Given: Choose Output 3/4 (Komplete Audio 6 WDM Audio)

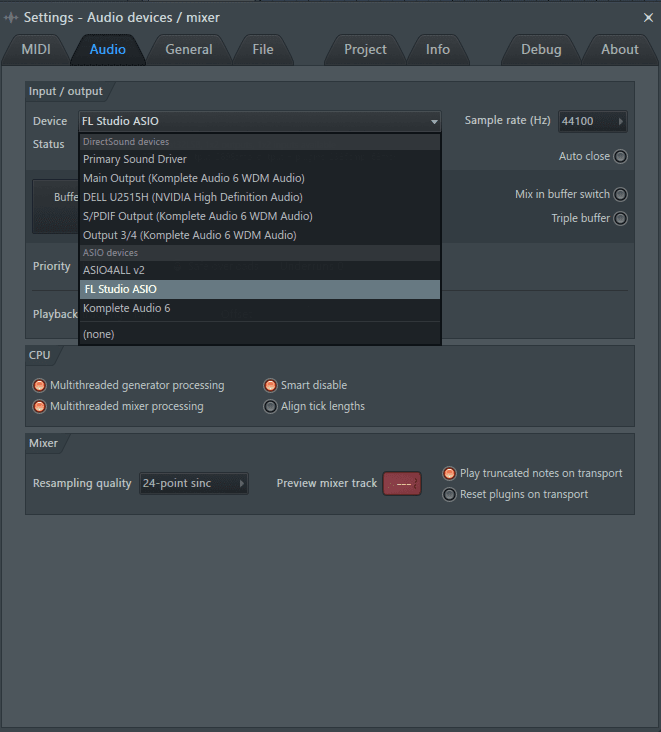Looking at the screenshot, I should 260,235.
